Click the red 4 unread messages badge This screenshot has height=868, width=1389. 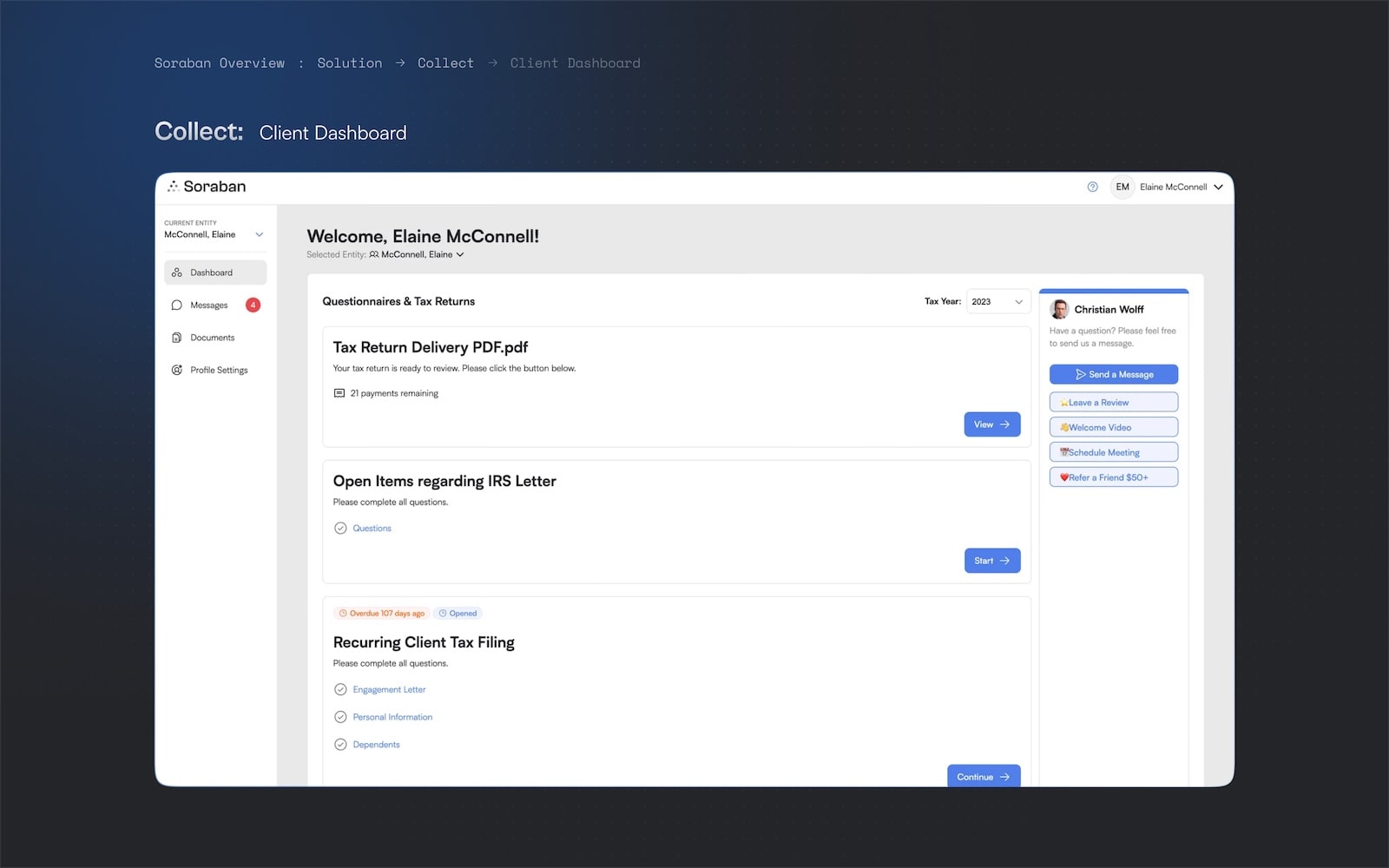(x=253, y=305)
